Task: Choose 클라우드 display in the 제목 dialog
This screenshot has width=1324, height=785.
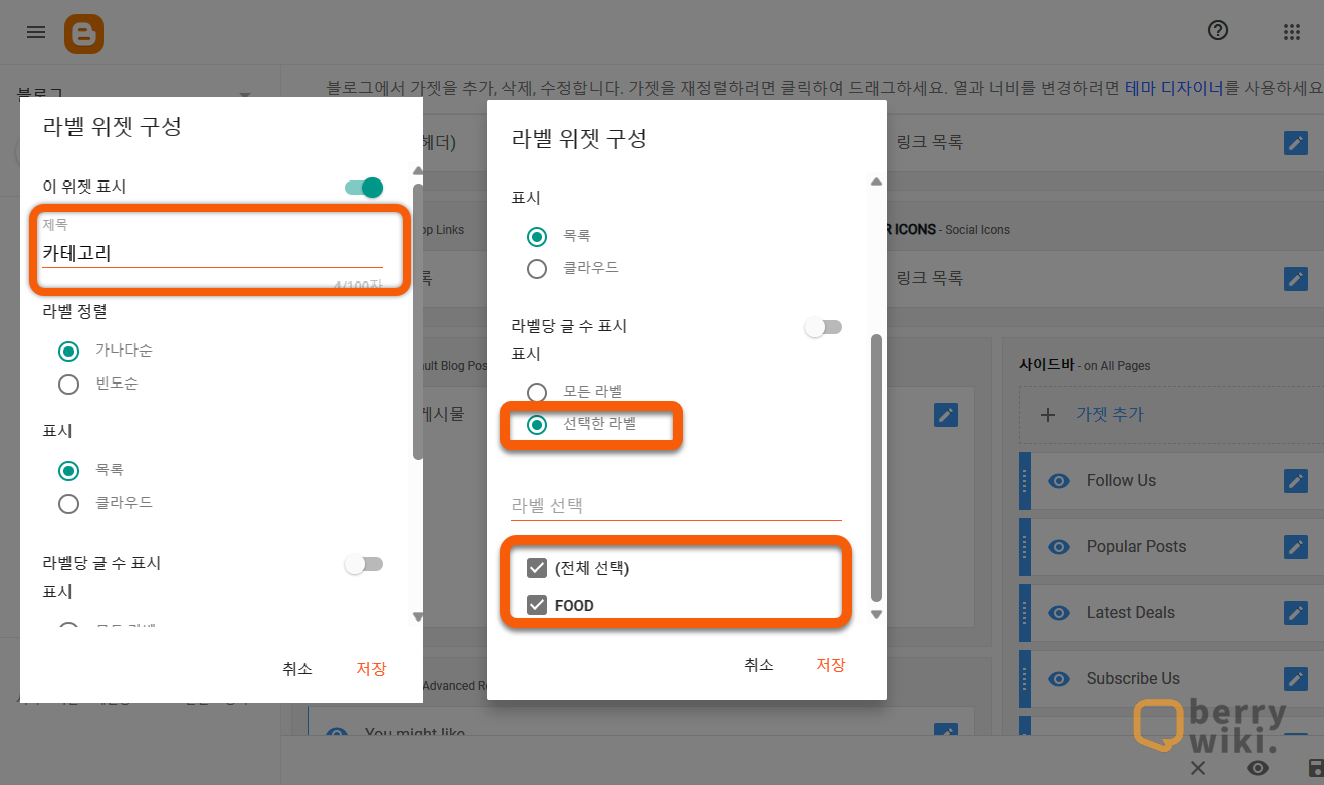Action: (69, 503)
